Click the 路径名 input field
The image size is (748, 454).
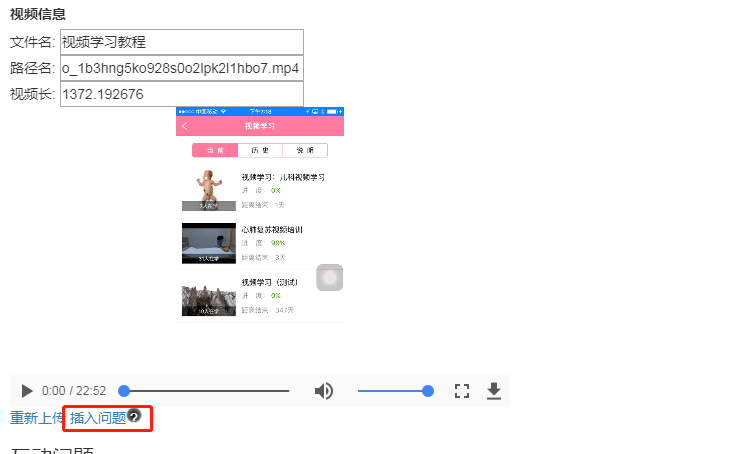(182, 68)
